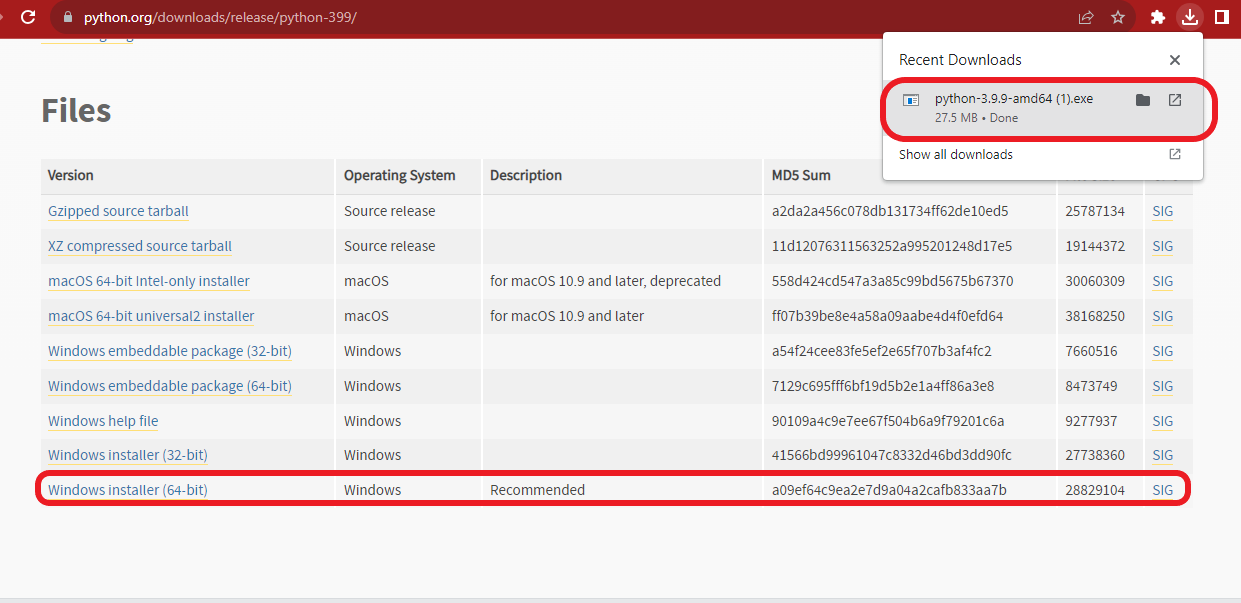
Task: Click the address bar URL
Action: click(219, 18)
